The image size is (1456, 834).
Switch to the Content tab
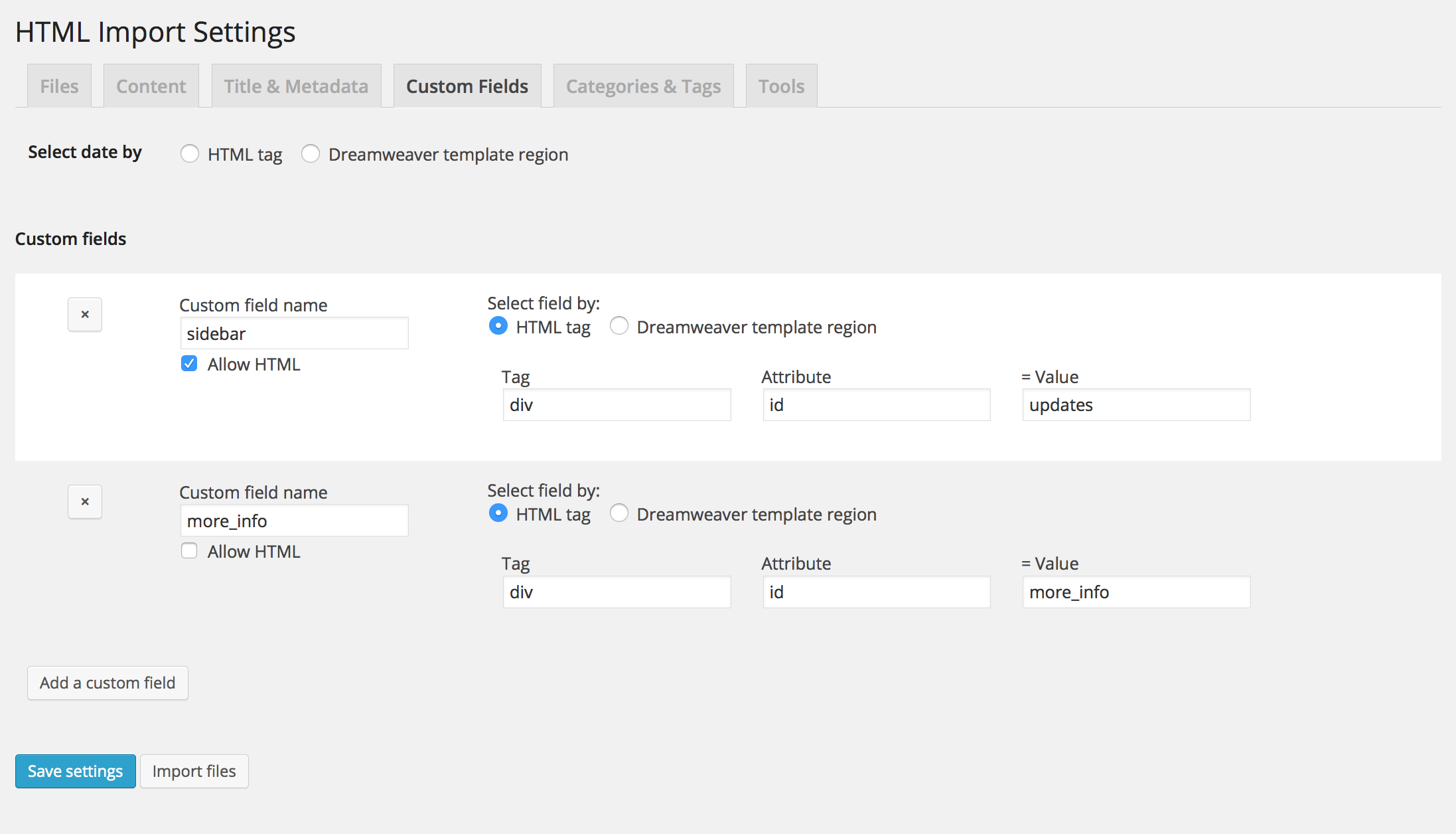click(151, 86)
